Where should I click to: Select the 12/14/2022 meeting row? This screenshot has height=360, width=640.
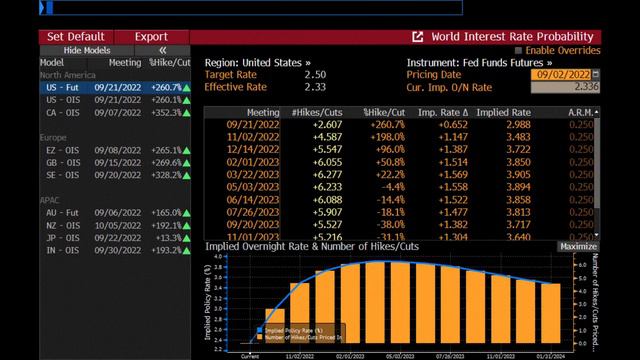(399, 149)
